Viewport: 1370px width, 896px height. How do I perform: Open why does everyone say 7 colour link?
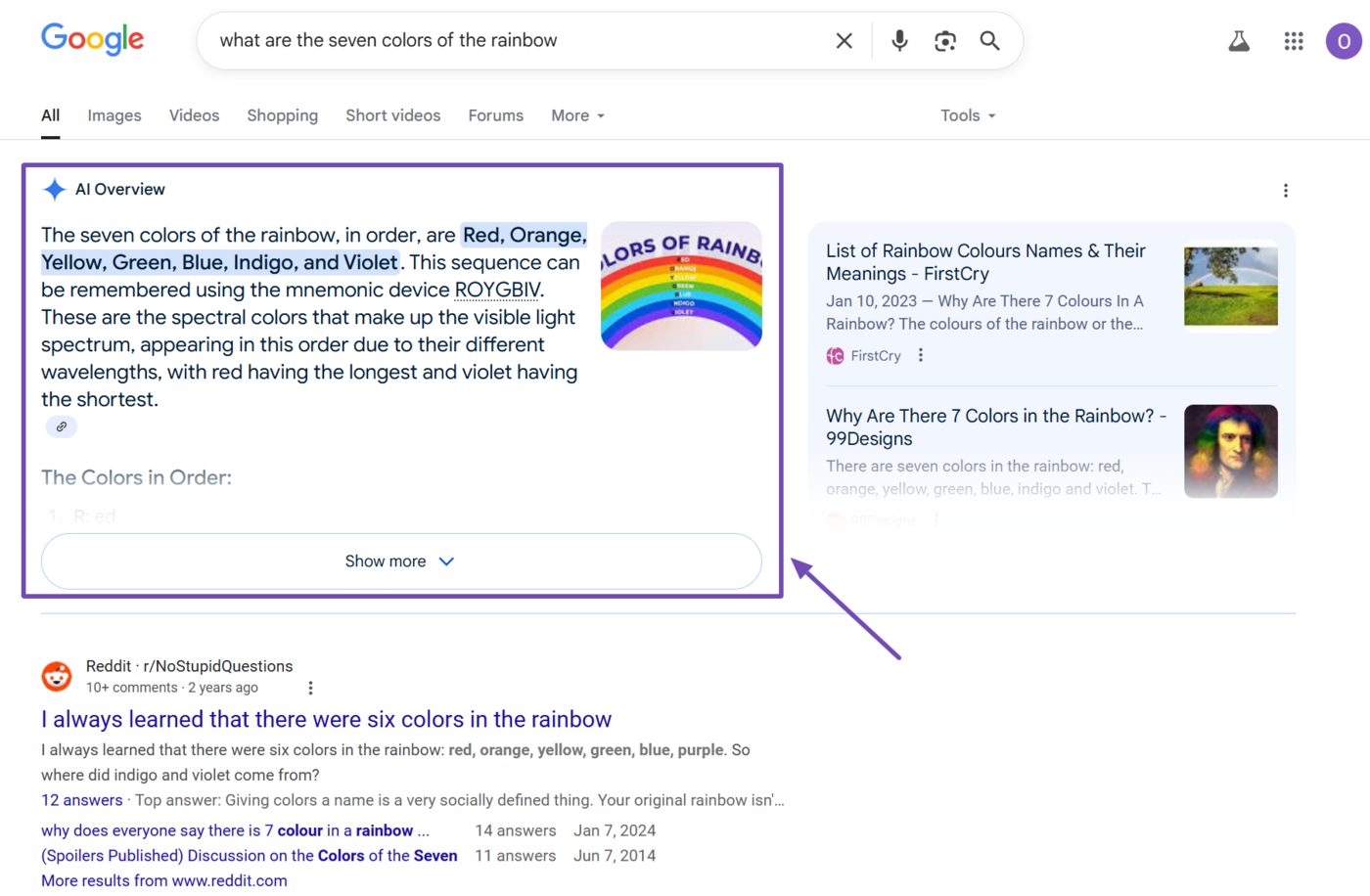(x=235, y=830)
